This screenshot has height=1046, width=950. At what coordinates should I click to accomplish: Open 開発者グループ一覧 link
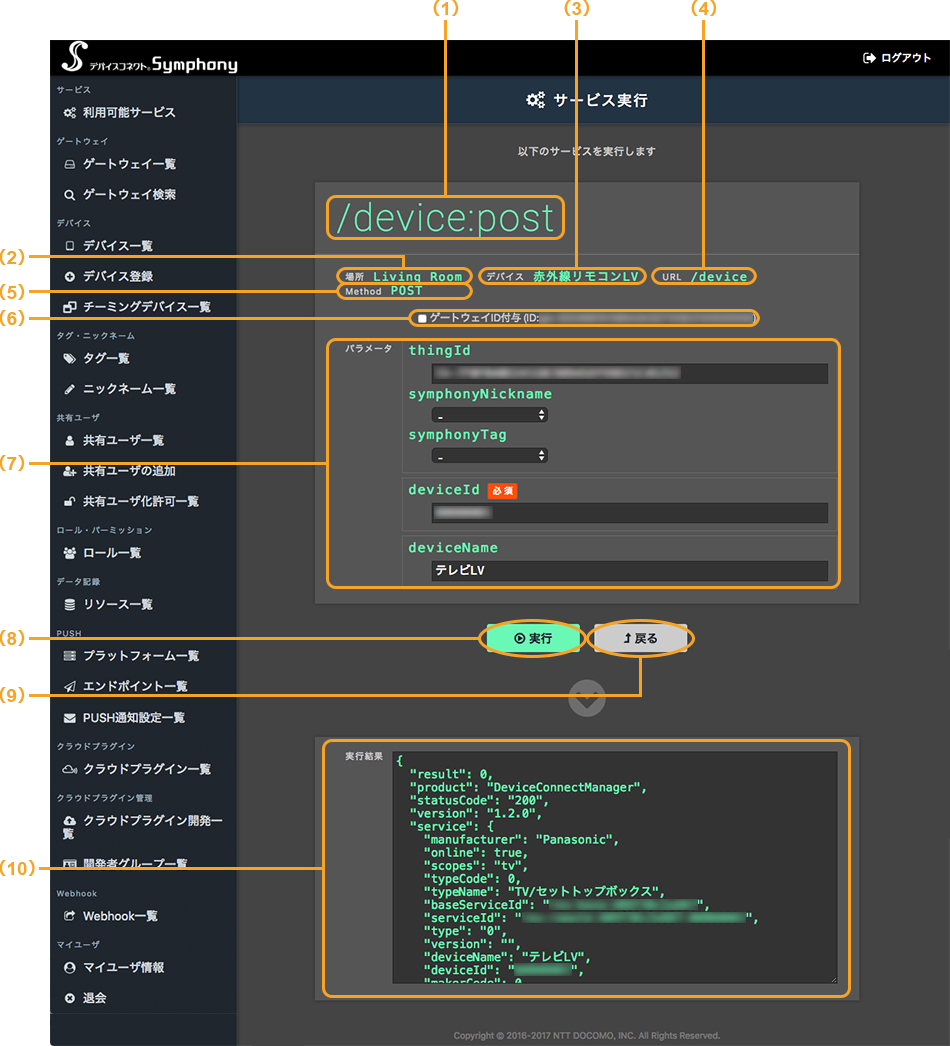(135, 863)
